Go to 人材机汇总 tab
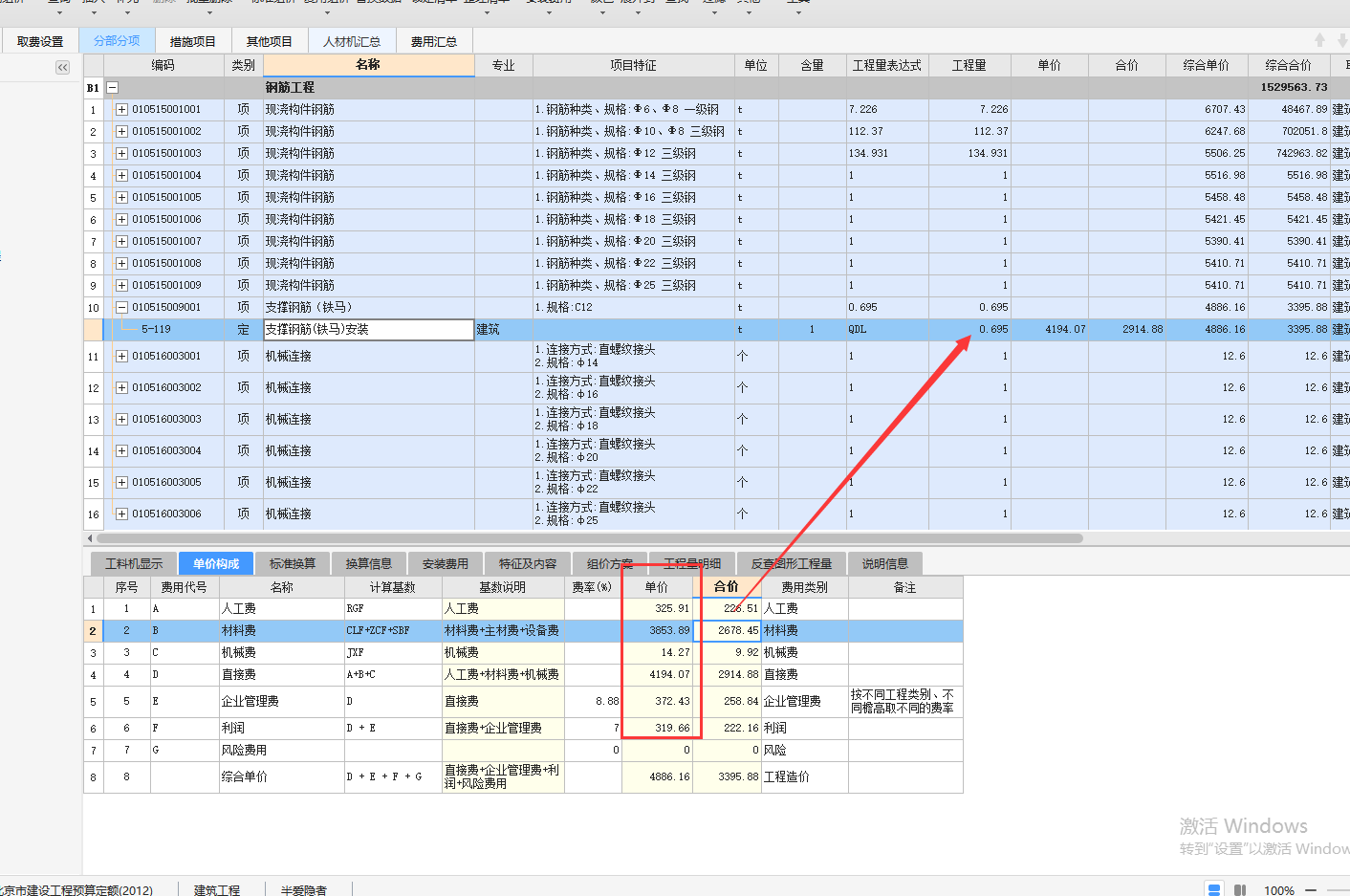The image size is (1350, 896). tap(352, 41)
